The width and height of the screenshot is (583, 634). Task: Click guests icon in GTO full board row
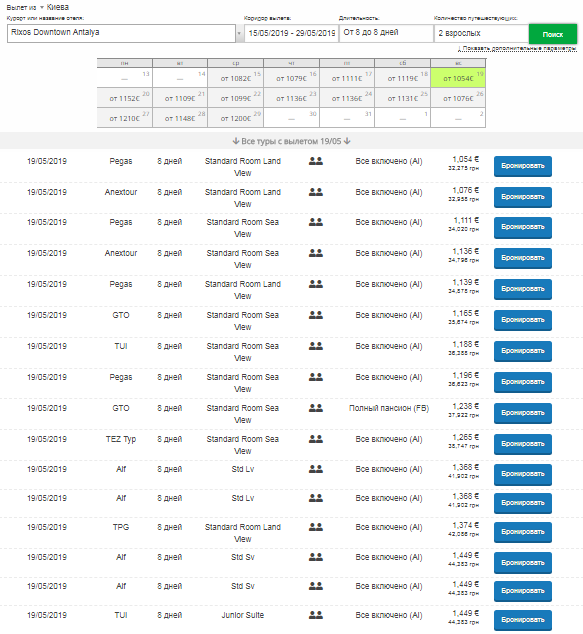[316, 408]
